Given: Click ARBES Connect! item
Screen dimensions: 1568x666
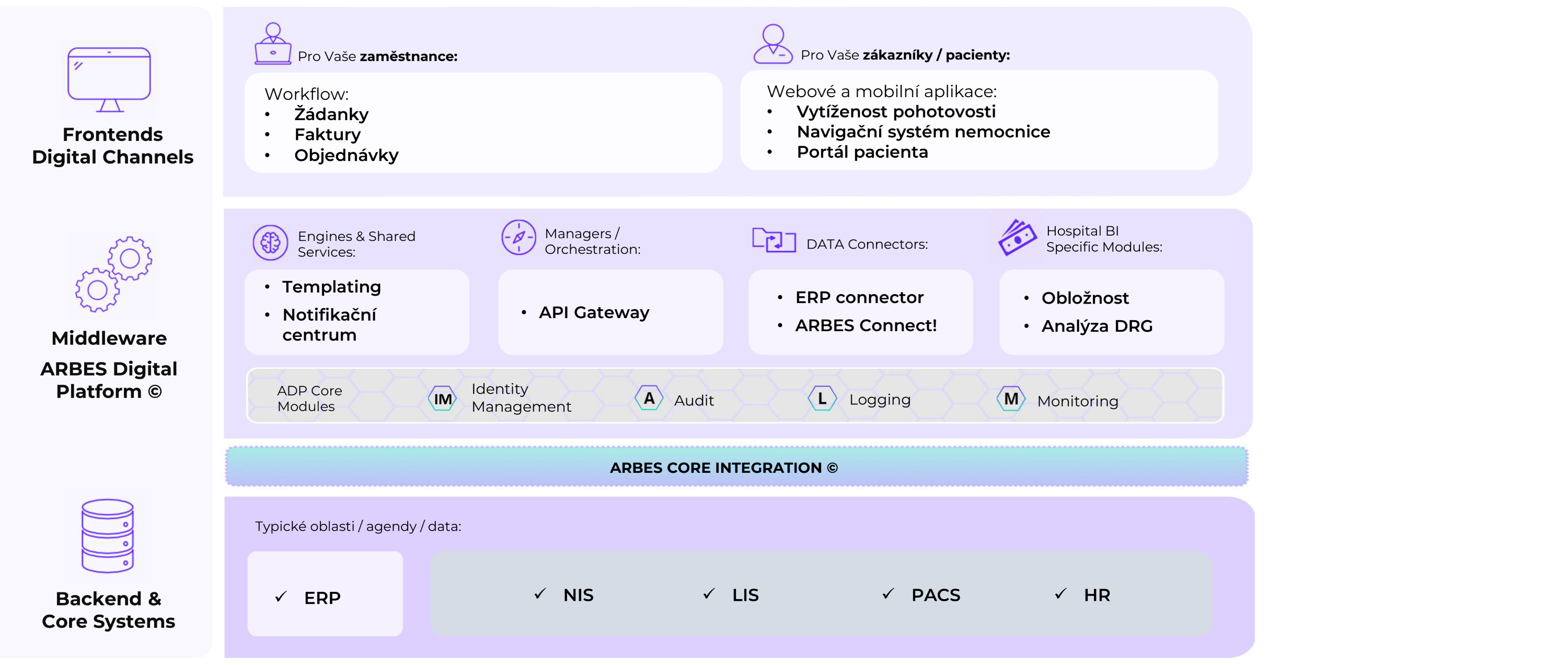Looking at the screenshot, I should click(866, 325).
